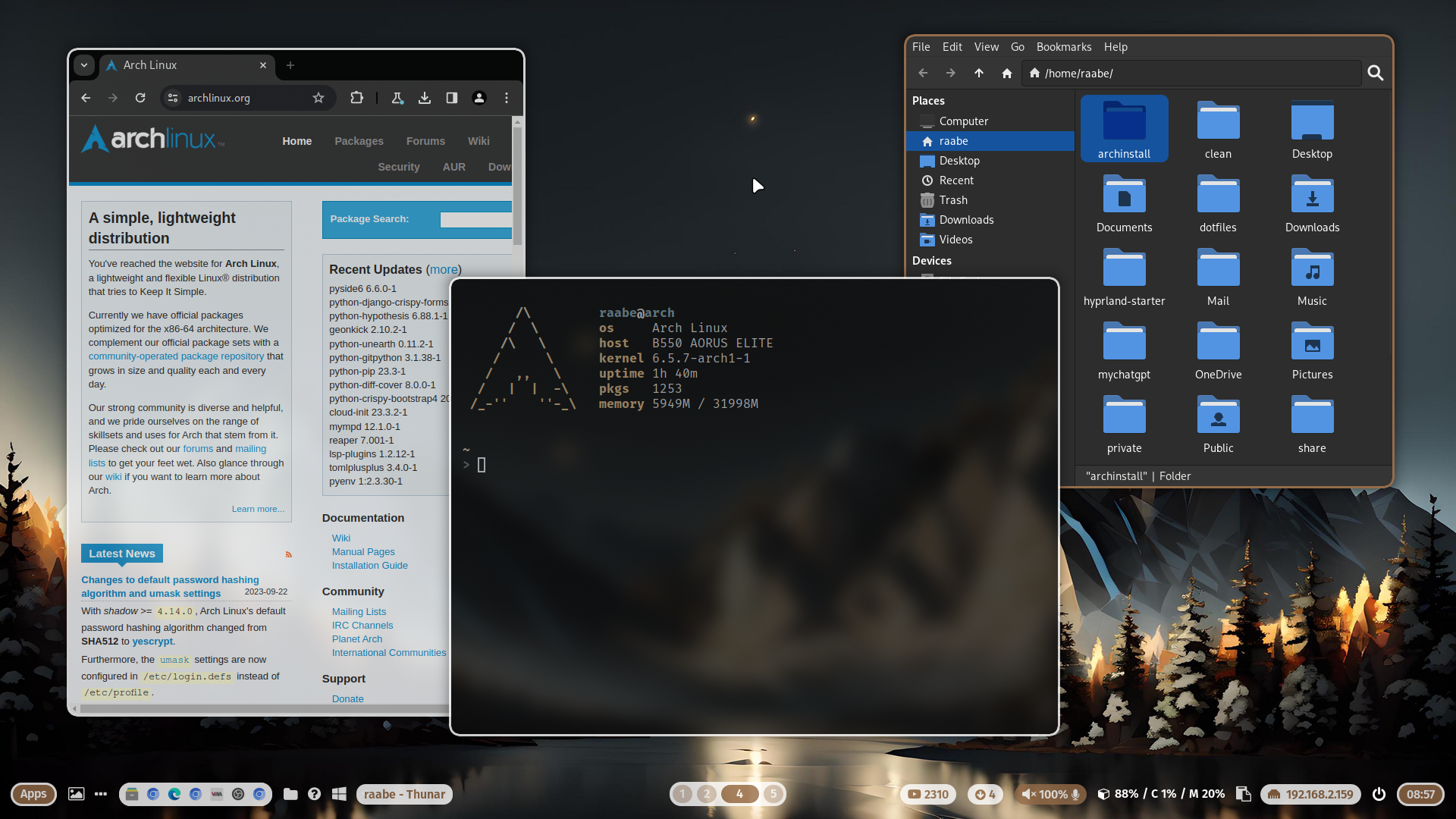Expand the Devices section in Thunar sidebar
Screen dimensions: 1456x819
coord(932,260)
